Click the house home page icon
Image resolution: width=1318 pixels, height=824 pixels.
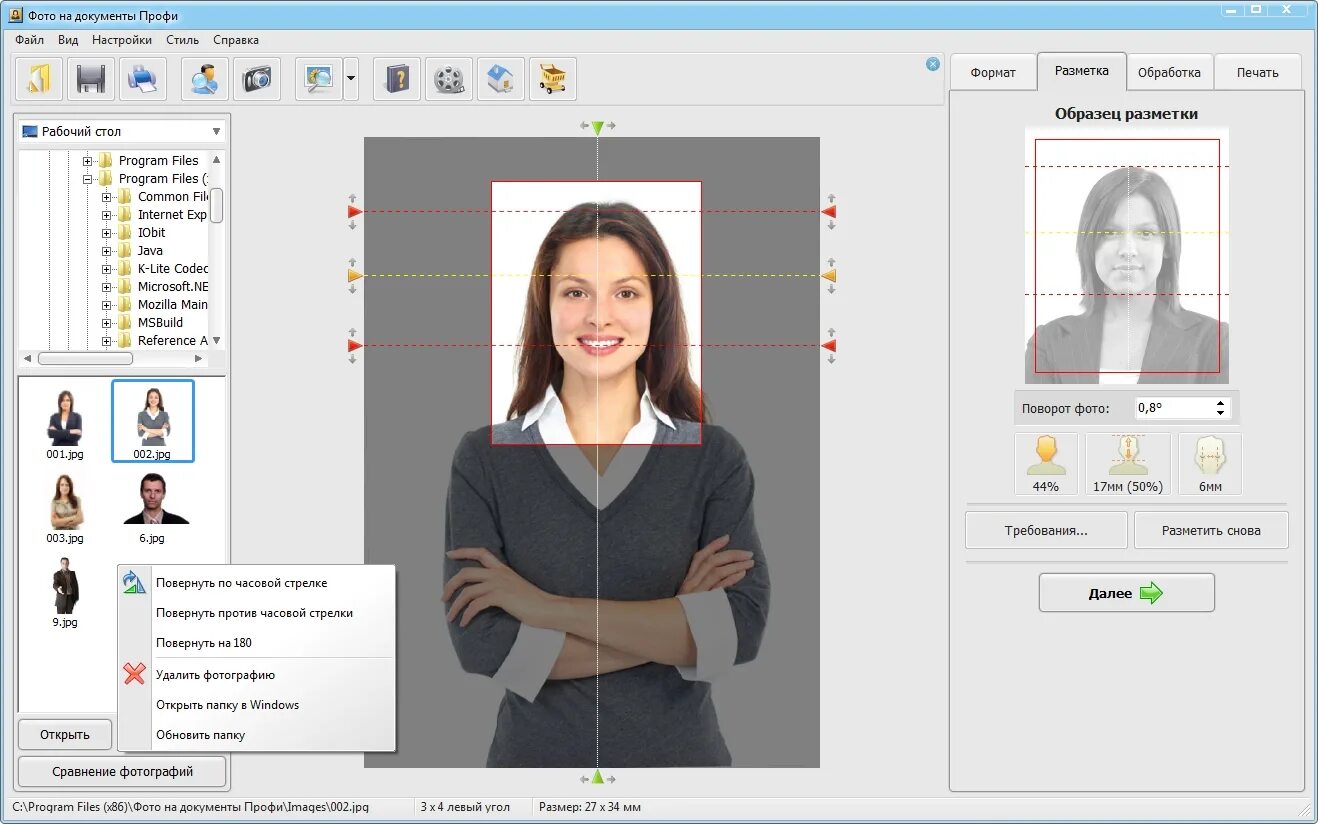click(x=501, y=79)
